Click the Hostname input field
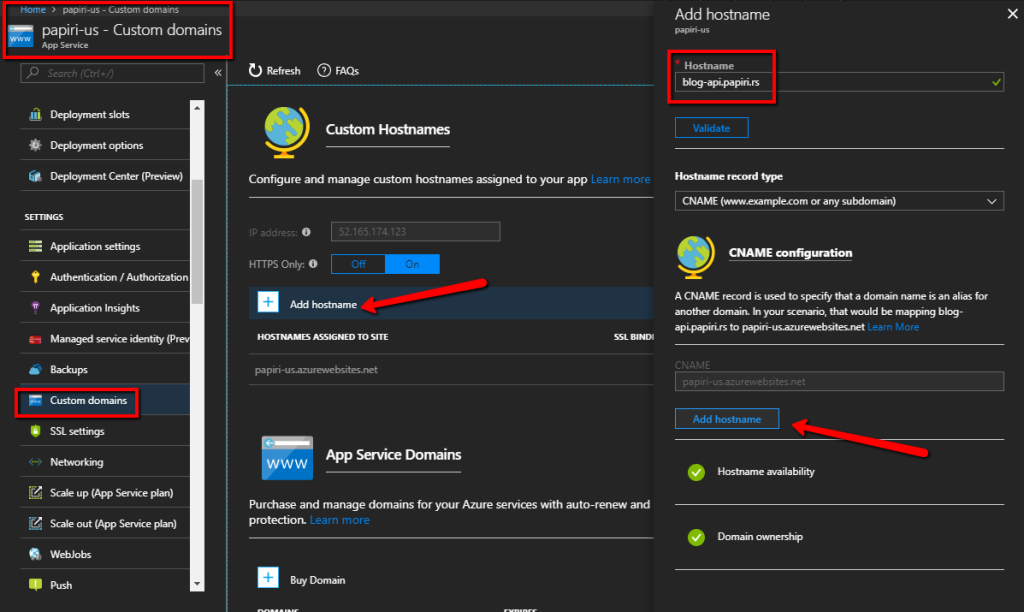The image size is (1024, 612). [839, 82]
